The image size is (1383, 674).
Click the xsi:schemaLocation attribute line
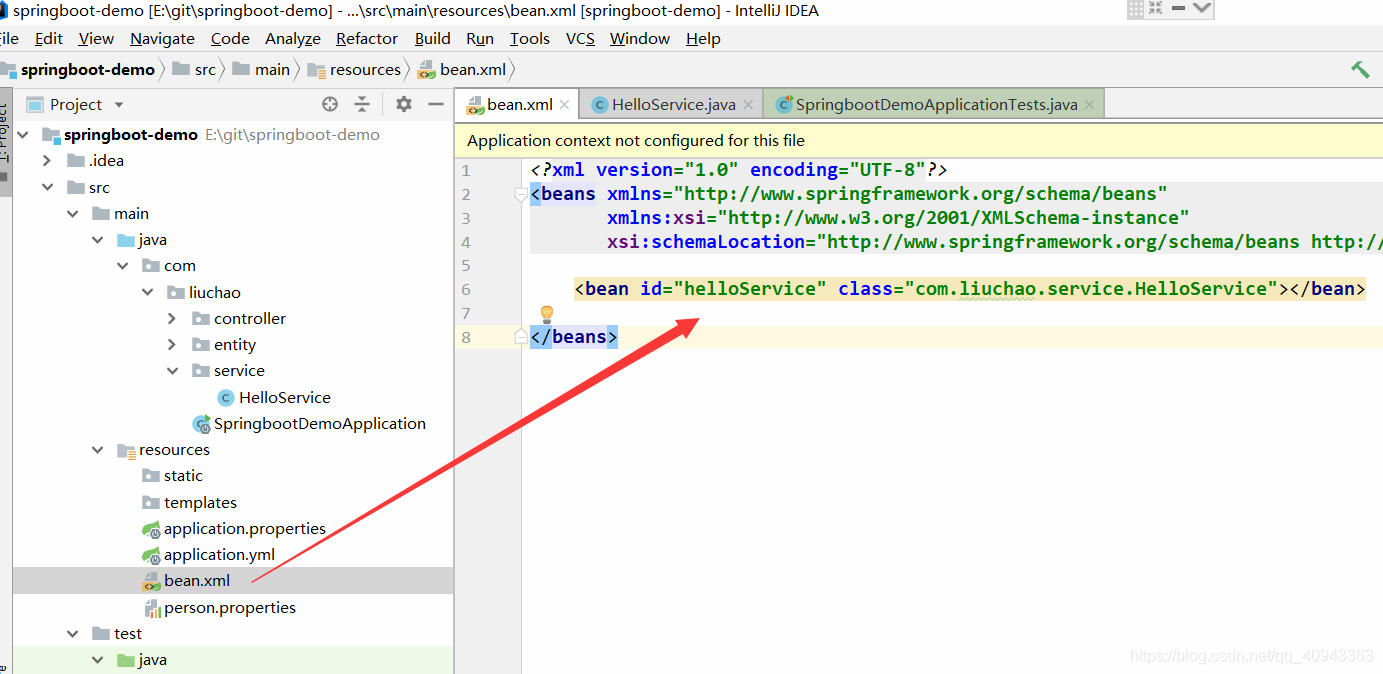pyautogui.click(x=995, y=242)
